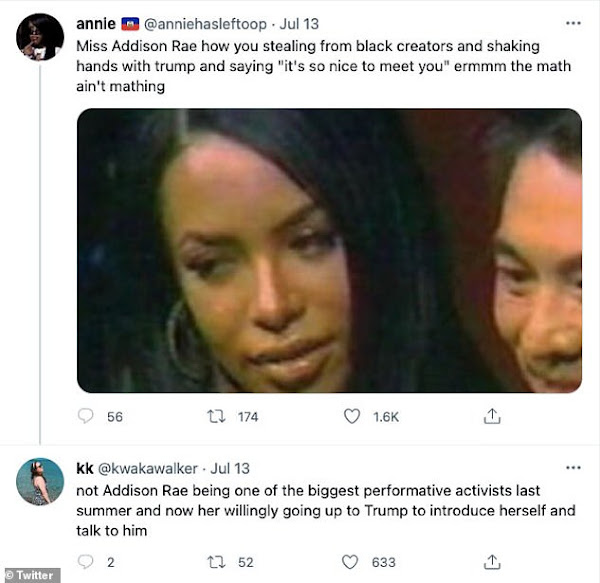Retweet kk's tweet with 52 retweets
The width and height of the screenshot is (600, 583).
[216, 562]
